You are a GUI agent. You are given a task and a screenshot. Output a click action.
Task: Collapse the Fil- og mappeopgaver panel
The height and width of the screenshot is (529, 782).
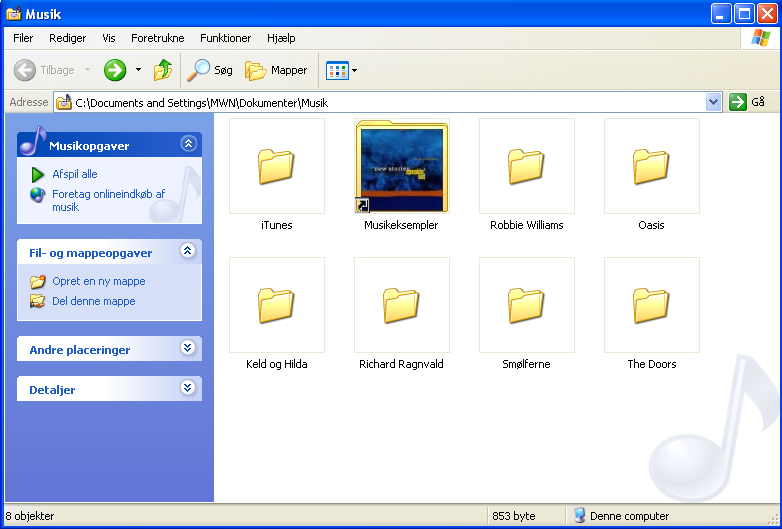(187, 251)
